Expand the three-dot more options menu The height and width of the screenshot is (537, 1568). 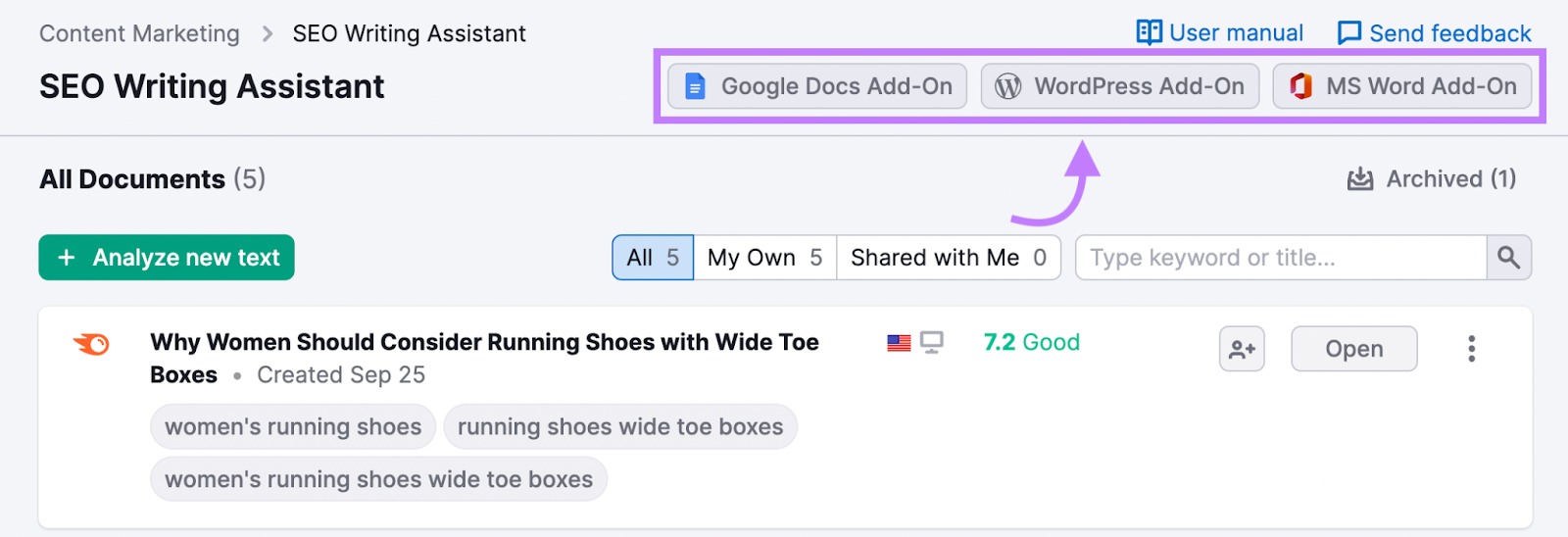1471,349
